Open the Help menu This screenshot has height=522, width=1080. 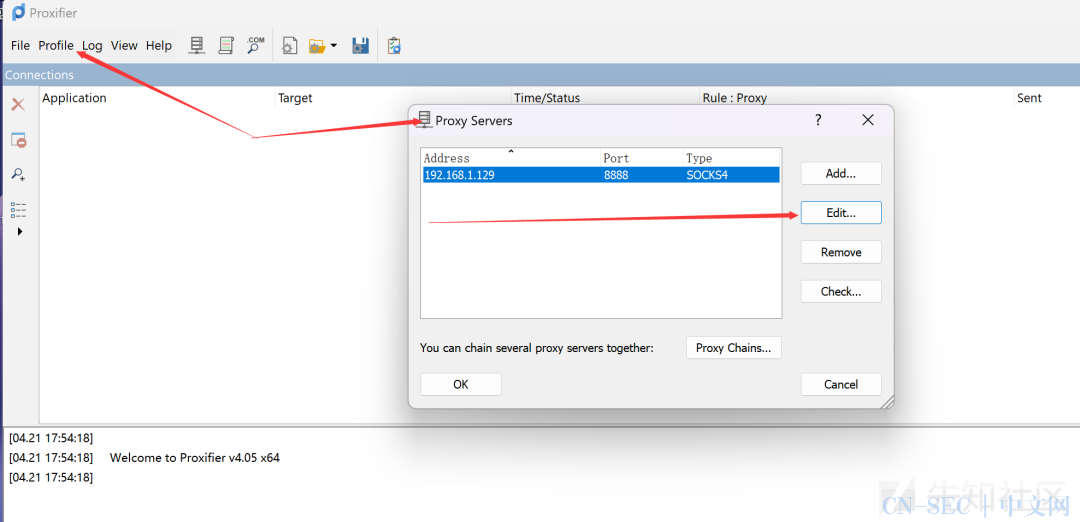pyautogui.click(x=158, y=45)
